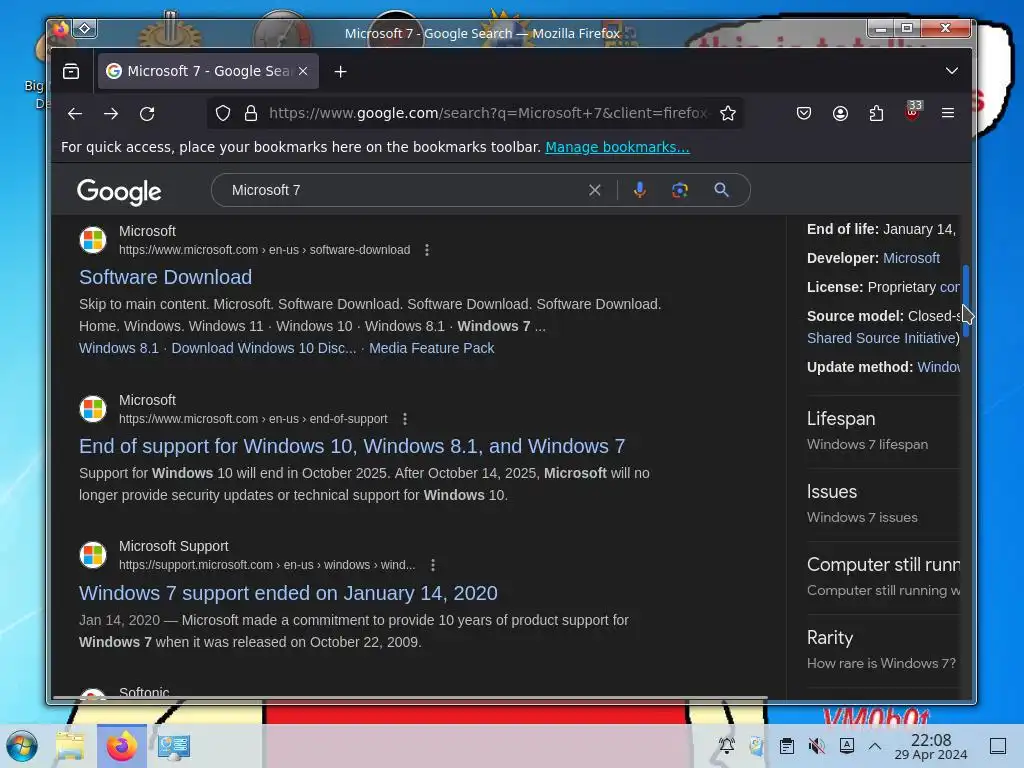Open the Extensions puzzle icon

tap(876, 114)
